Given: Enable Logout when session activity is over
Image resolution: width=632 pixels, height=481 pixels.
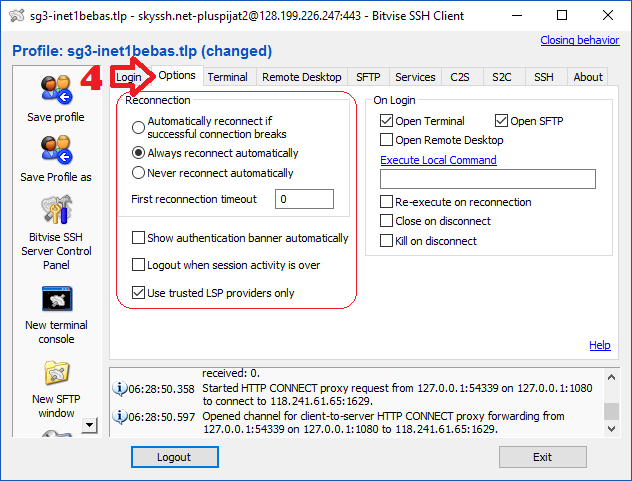Looking at the screenshot, I should 138,264.
